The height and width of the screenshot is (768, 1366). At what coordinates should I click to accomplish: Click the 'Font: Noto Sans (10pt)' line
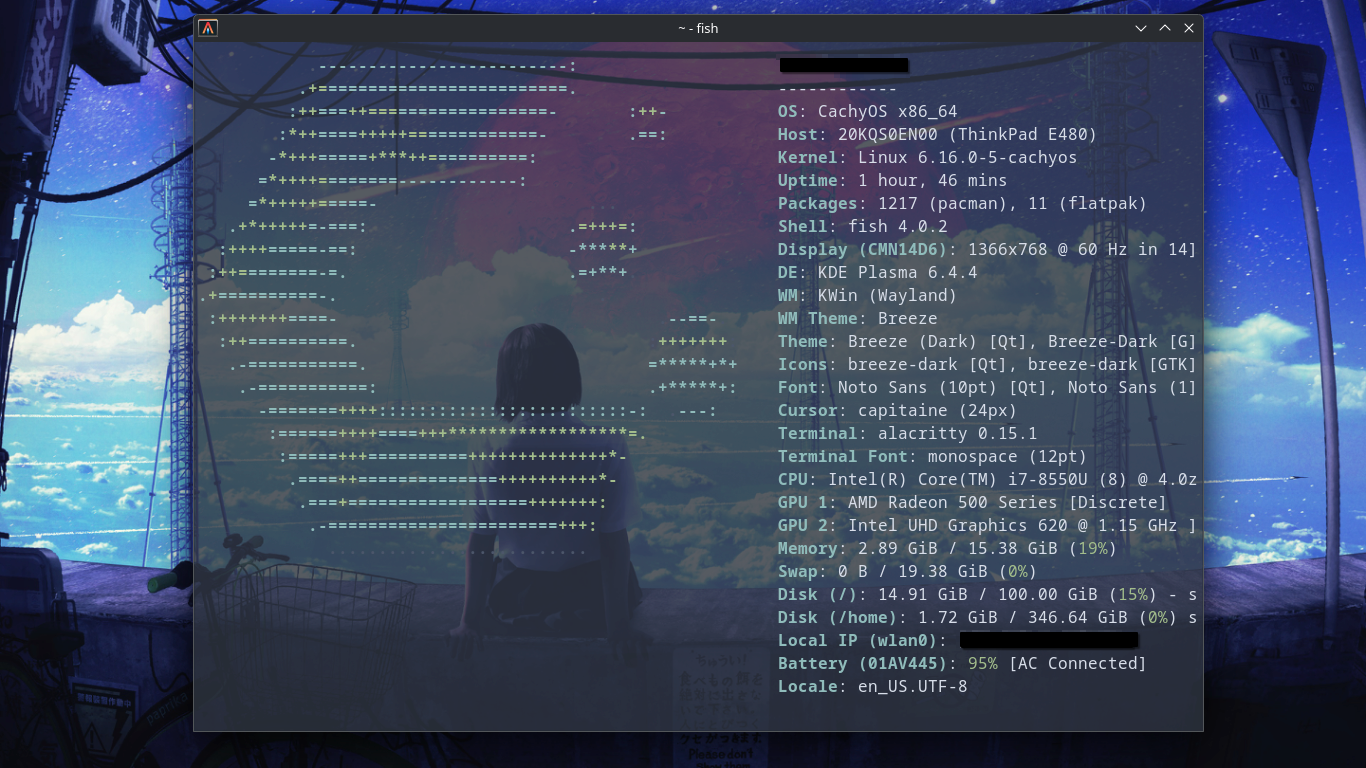[x=987, y=388]
